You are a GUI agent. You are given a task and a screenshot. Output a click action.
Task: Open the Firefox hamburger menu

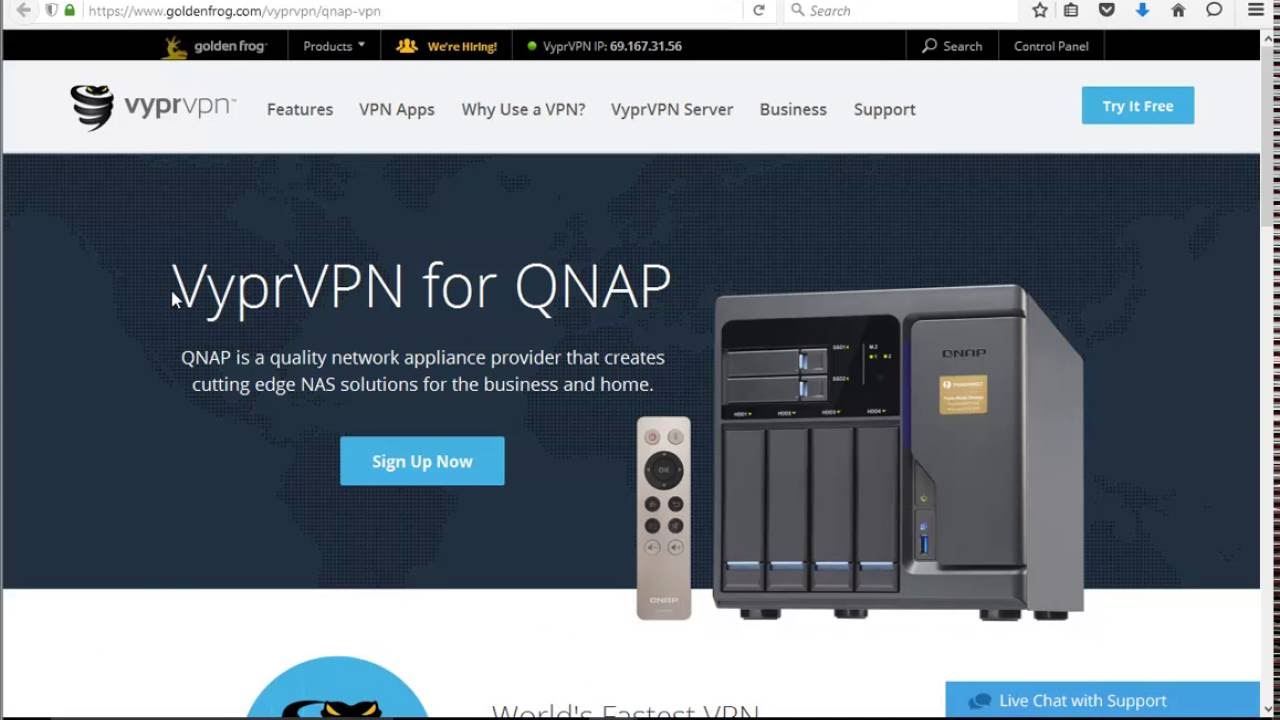coord(1256,10)
